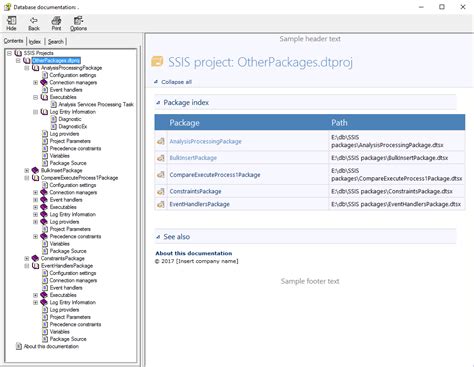474x367 pixels.
Task: Click the Print toolbar icon
Action: click(x=56, y=21)
